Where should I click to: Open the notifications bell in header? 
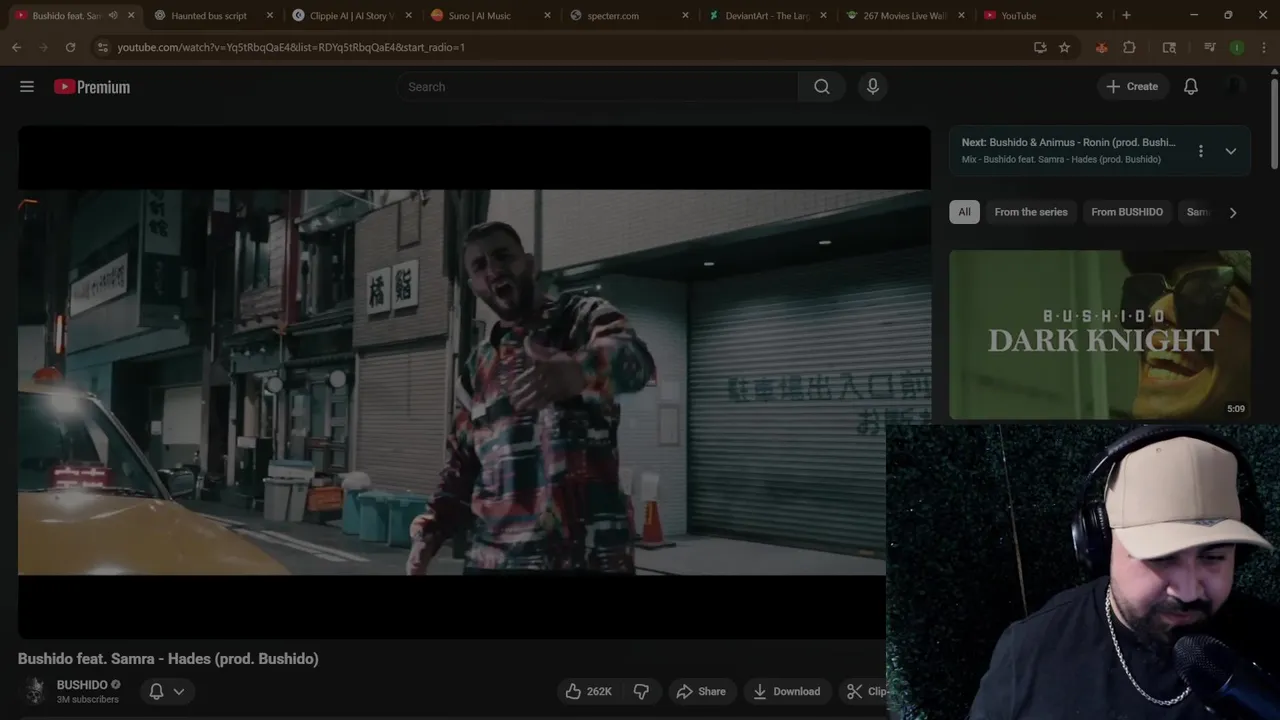[1191, 87]
